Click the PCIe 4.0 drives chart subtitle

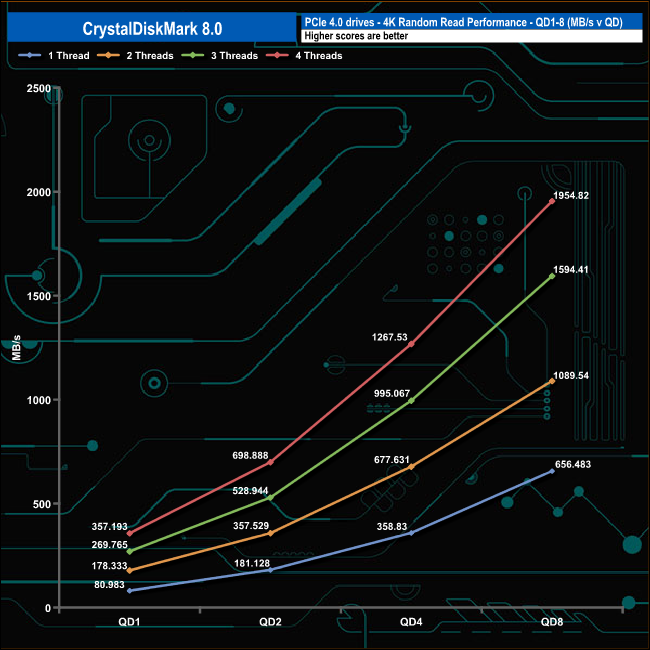click(x=463, y=22)
